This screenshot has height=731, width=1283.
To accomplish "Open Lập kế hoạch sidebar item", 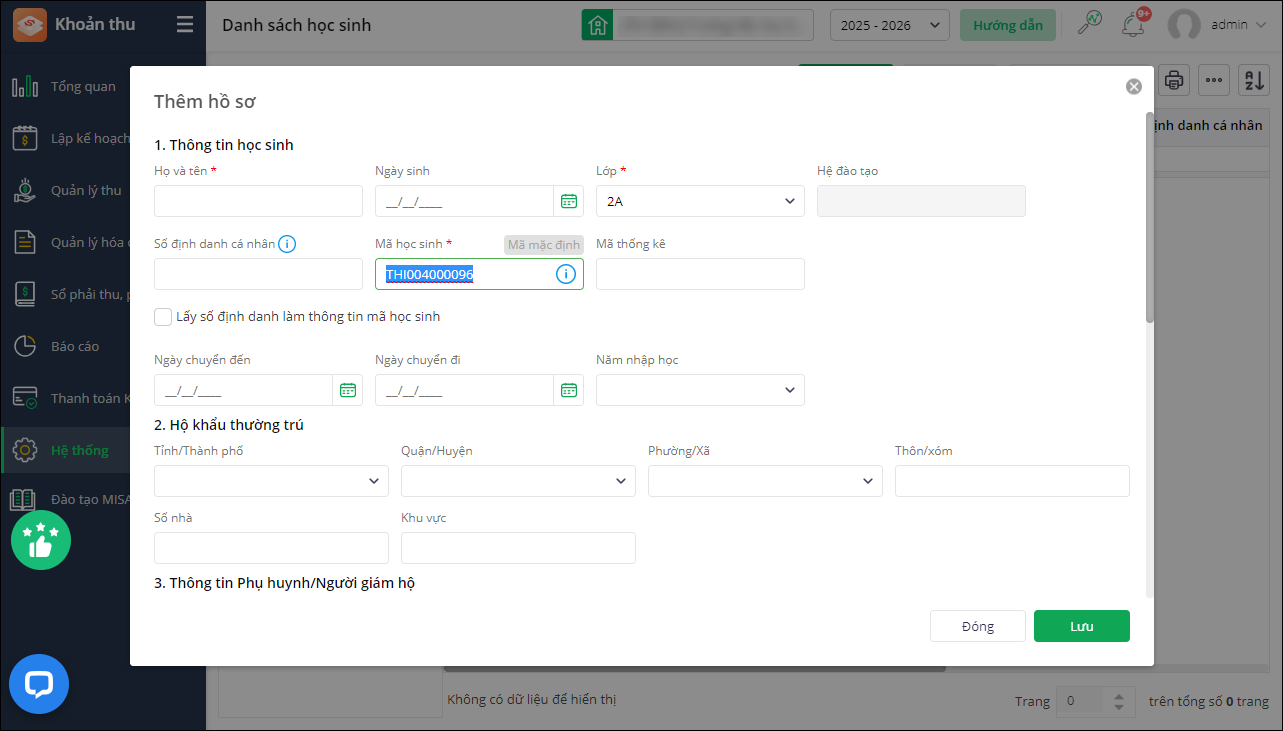I will click(x=90, y=138).
